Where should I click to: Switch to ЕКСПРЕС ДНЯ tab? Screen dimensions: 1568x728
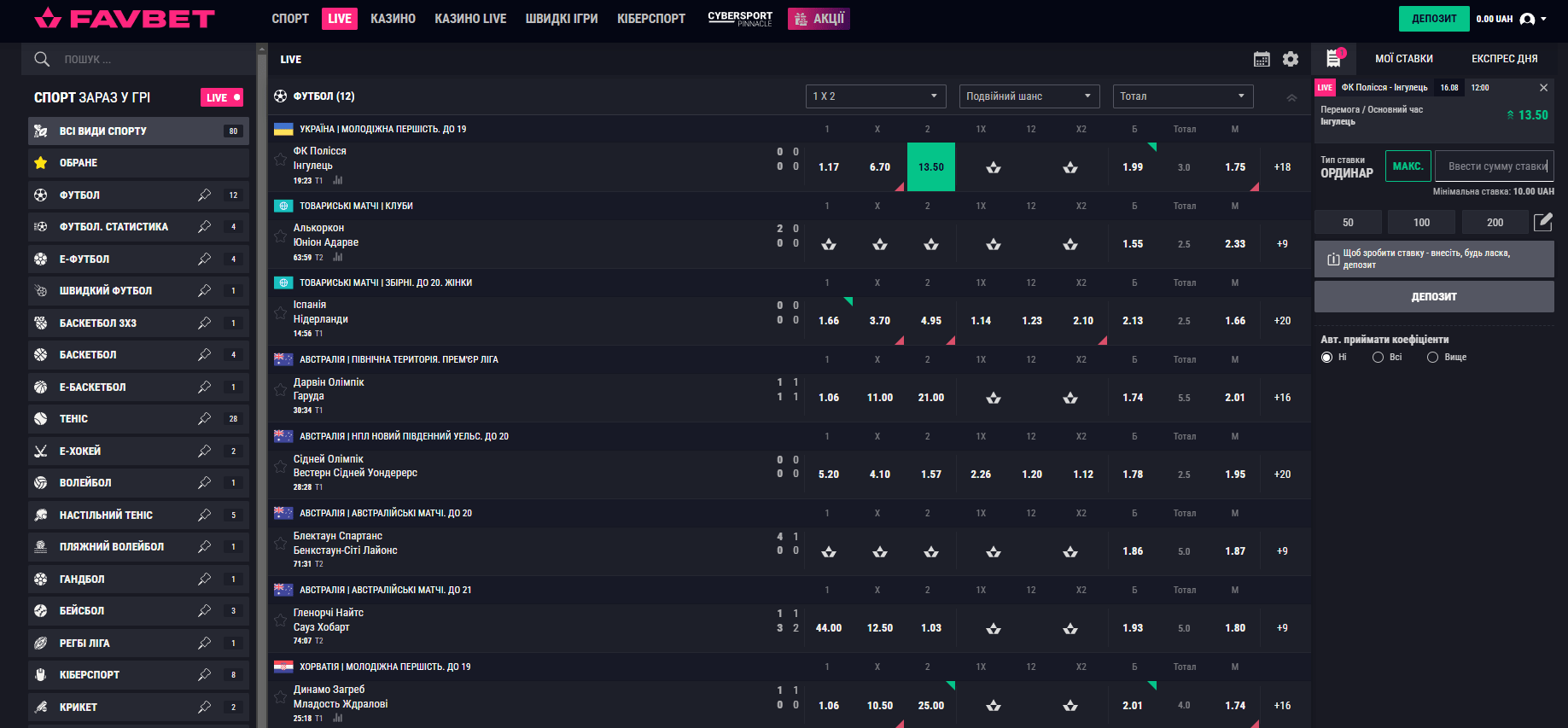[x=1504, y=59]
